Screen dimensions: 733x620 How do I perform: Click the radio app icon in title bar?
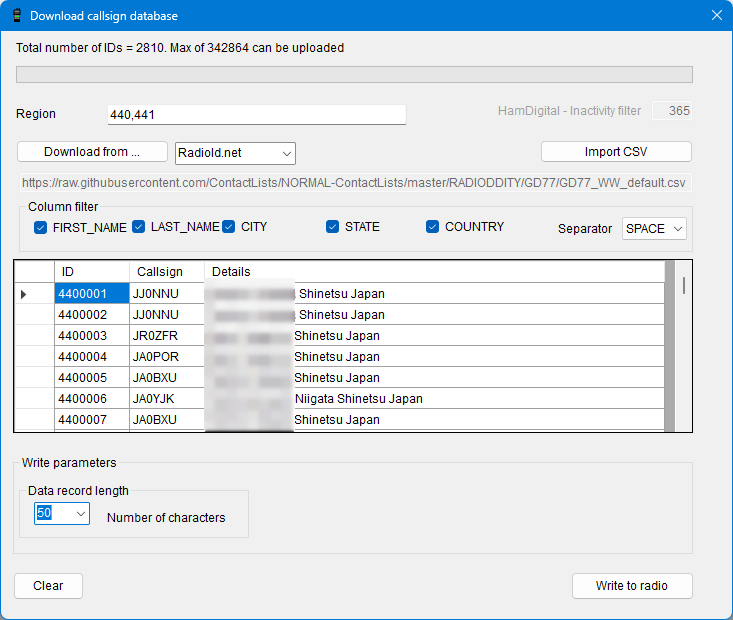pos(17,16)
